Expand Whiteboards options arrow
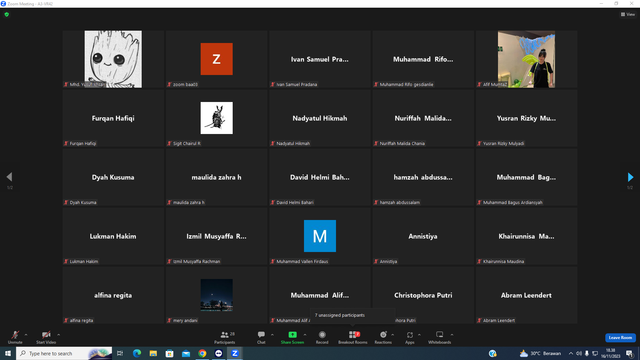 coord(452,335)
